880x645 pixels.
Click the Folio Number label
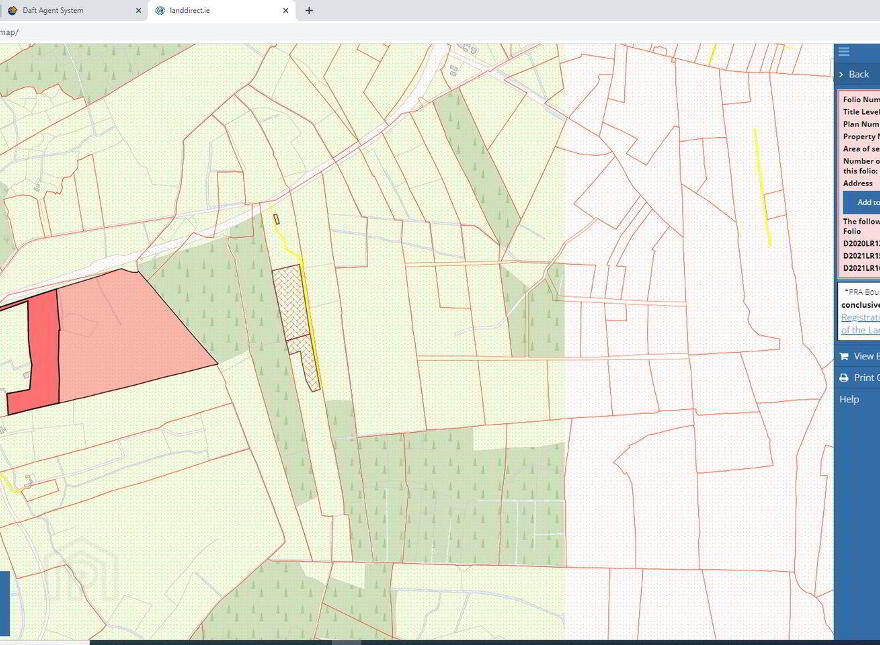pyautogui.click(x=861, y=99)
